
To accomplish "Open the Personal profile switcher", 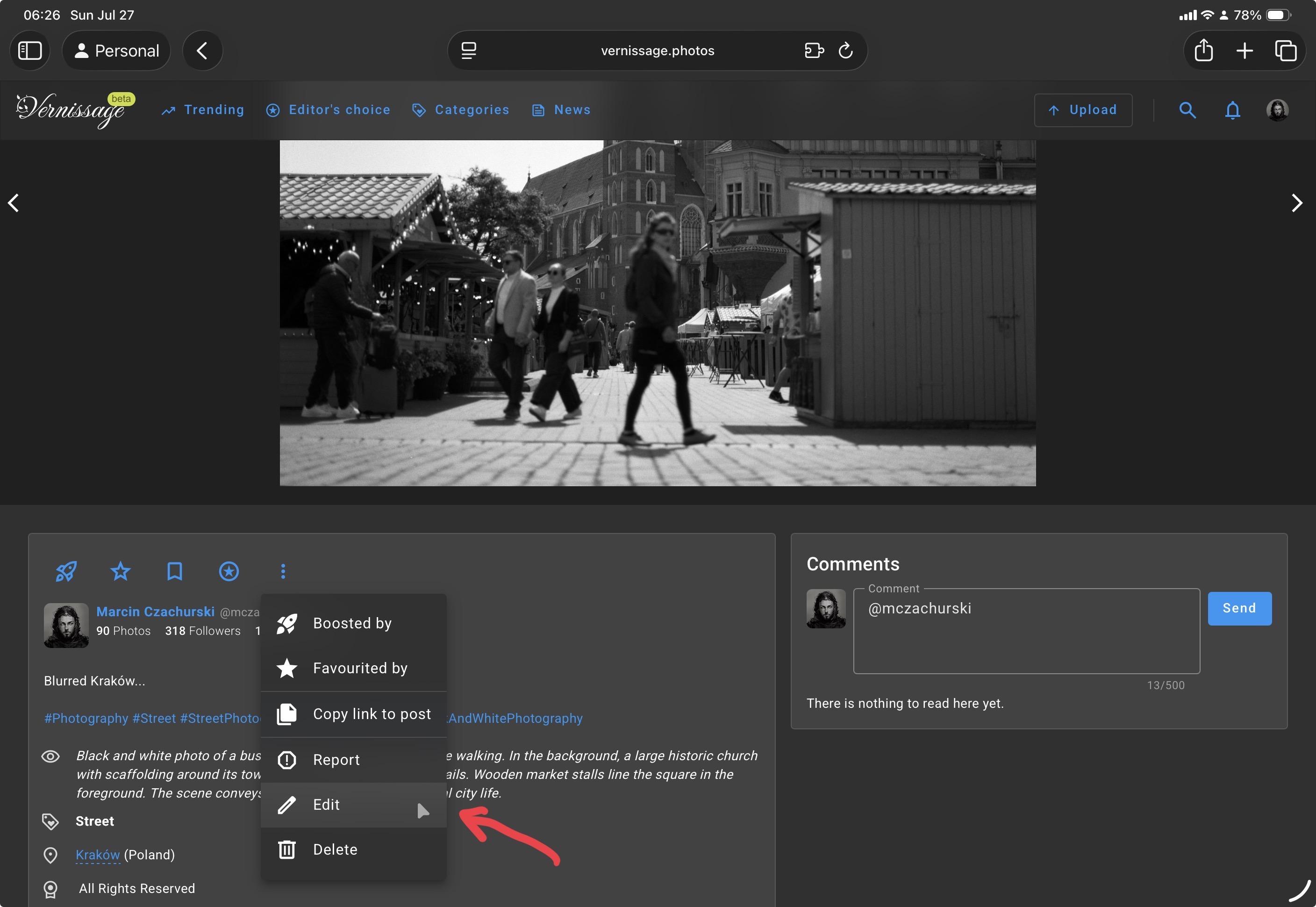I will tap(116, 50).
